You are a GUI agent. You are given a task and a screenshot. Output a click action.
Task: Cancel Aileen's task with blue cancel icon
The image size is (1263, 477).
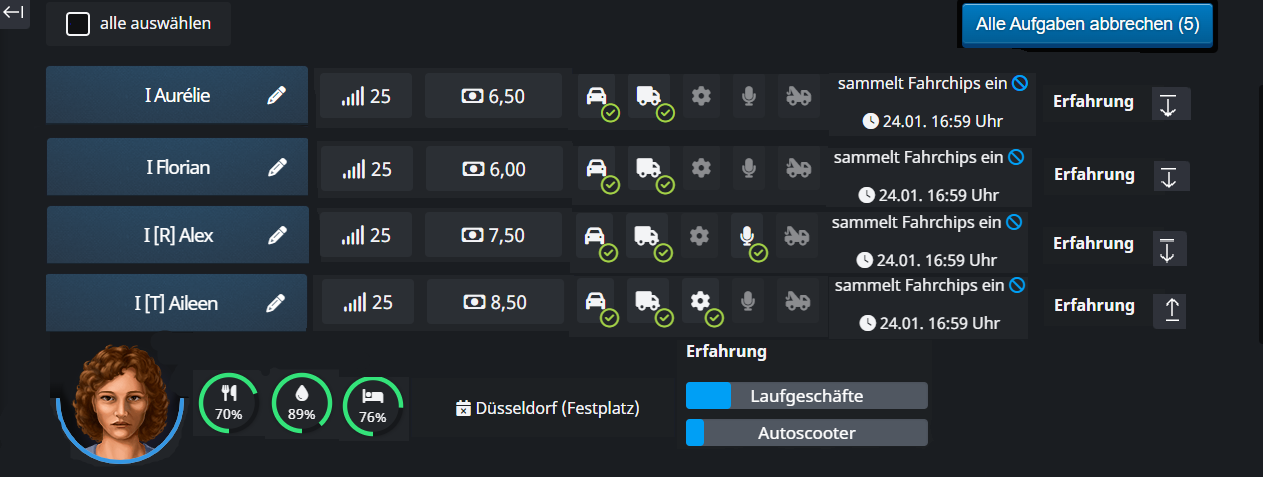1016,286
